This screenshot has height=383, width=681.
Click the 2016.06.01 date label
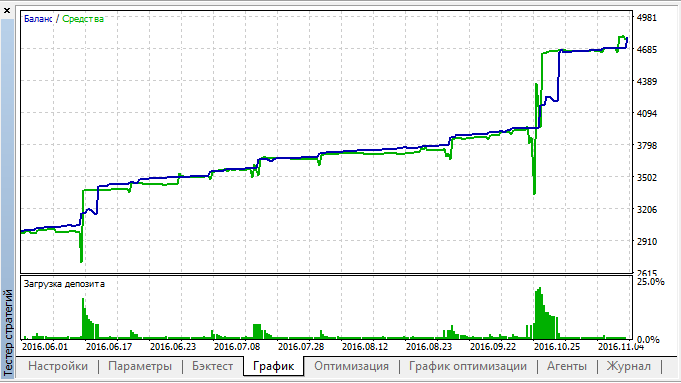point(45,347)
